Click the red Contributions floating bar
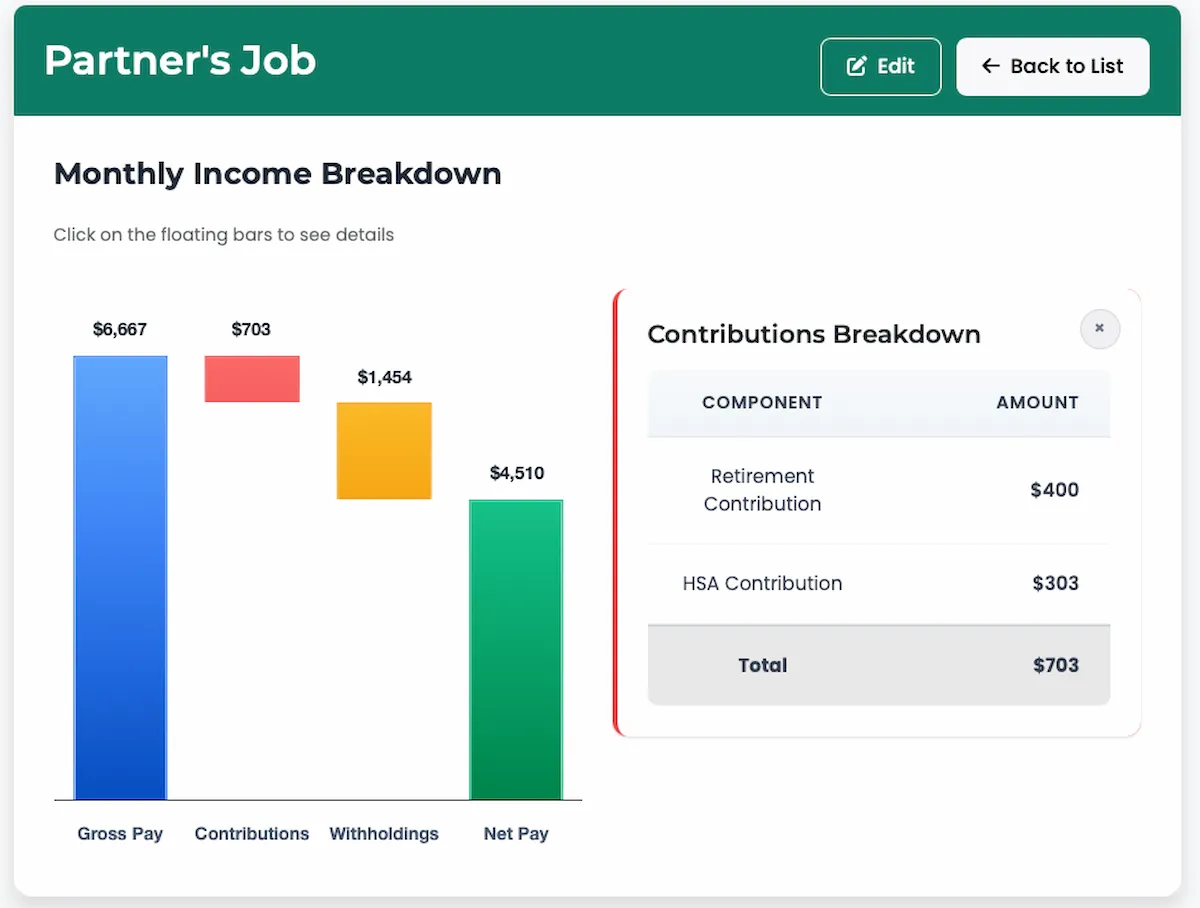This screenshot has width=1200, height=908. point(252,379)
